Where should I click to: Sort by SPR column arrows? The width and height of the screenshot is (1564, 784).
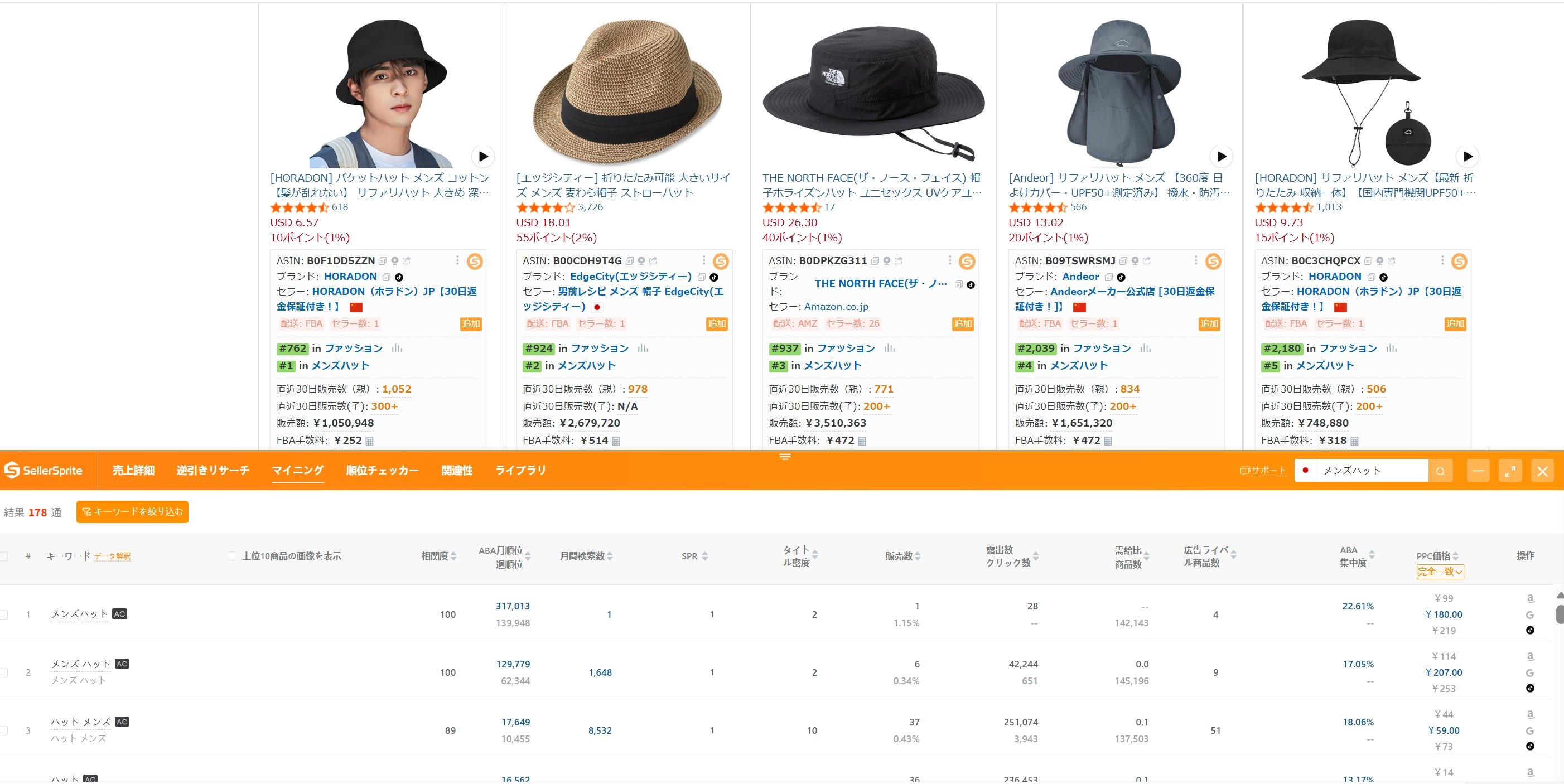tap(705, 556)
